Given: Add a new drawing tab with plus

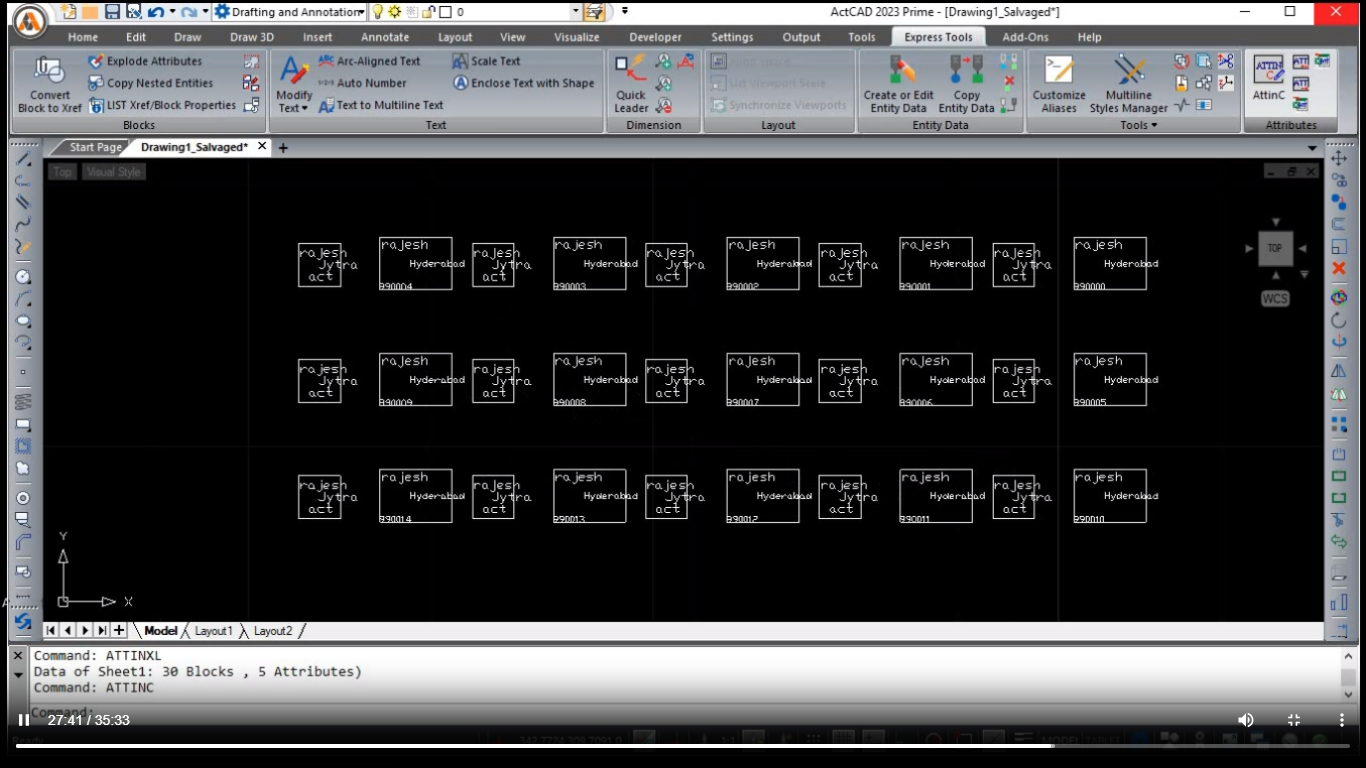Looking at the screenshot, I should coord(283,148).
